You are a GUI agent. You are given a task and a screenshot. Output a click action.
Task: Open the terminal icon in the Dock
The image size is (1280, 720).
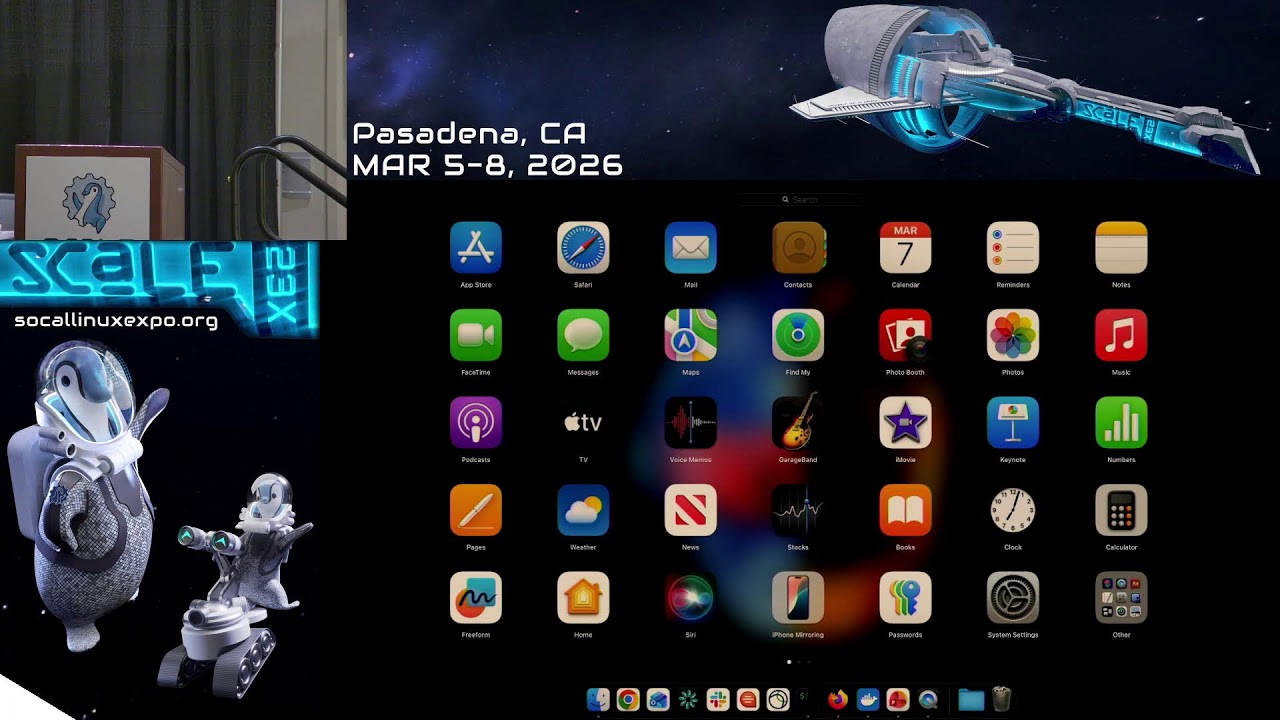pos(806,698)
